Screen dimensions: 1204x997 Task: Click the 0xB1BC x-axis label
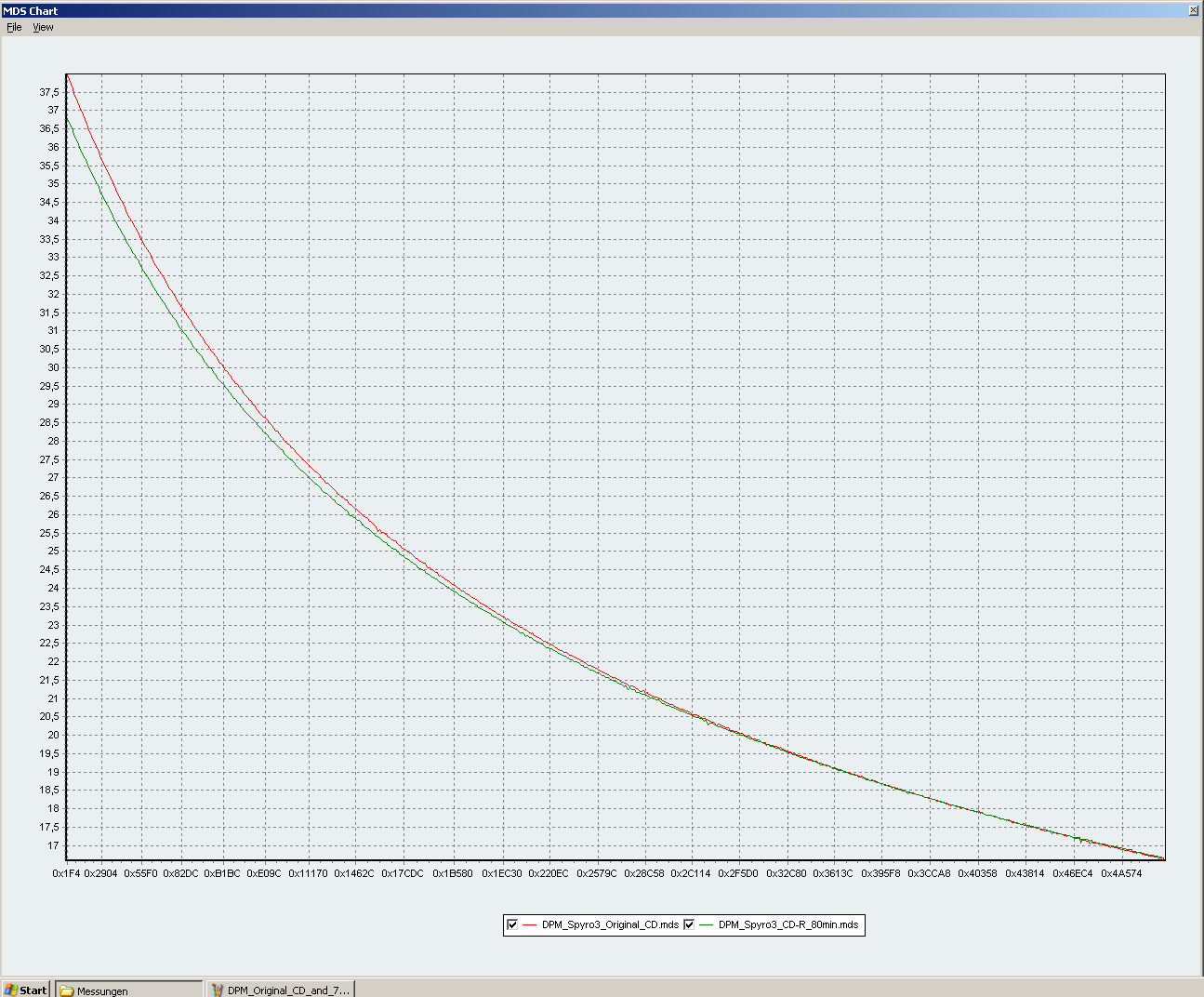222,873
